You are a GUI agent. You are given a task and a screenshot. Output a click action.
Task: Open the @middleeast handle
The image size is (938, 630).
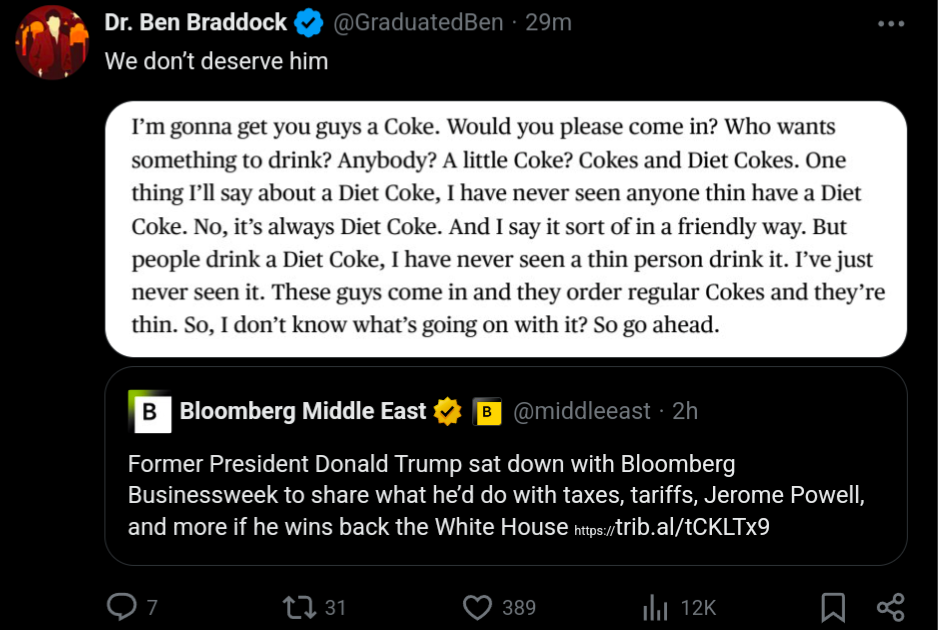point(581,411)
